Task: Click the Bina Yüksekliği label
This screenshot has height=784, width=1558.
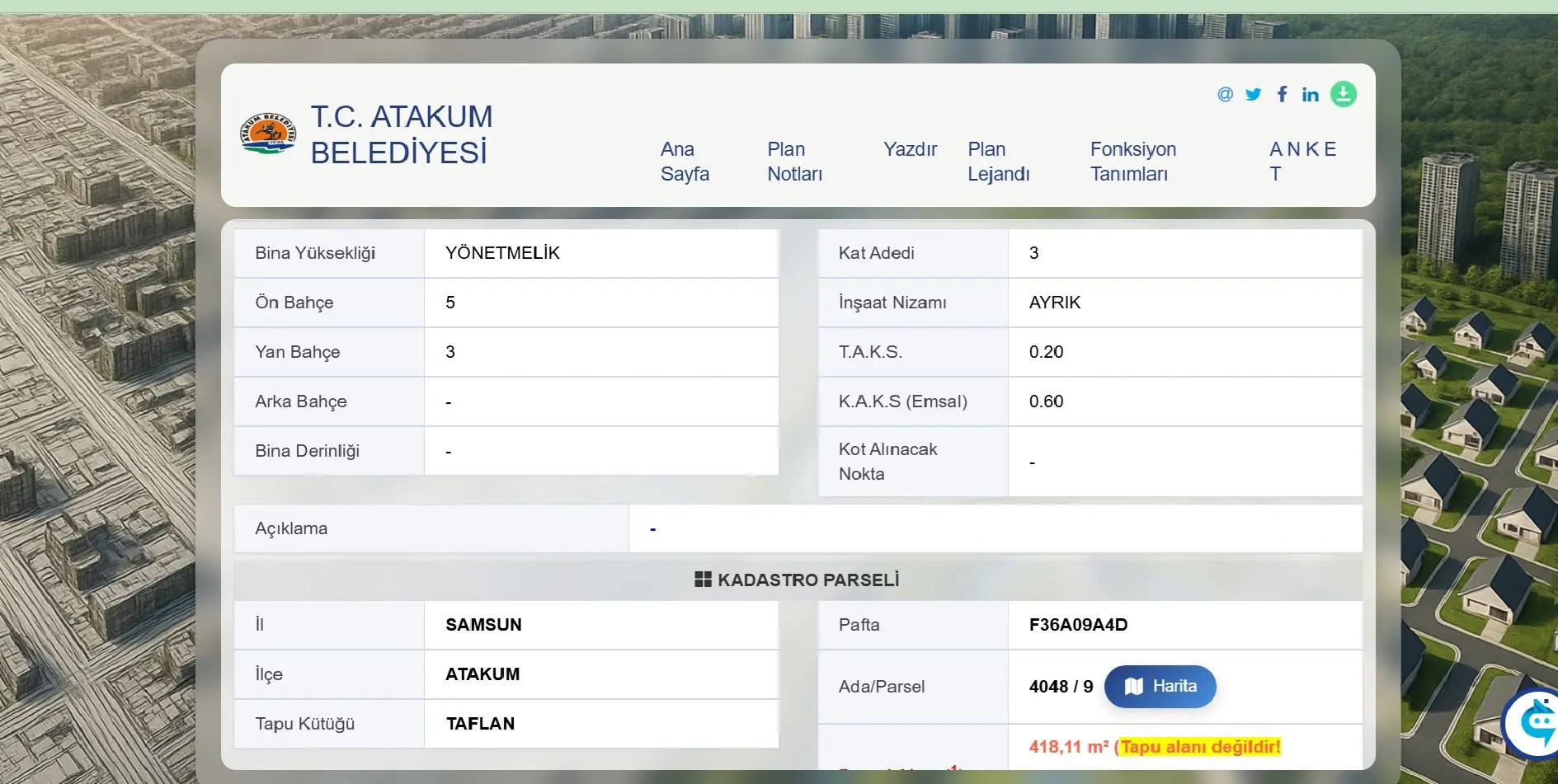Action: pyautogui.click(x=315, y=253)
